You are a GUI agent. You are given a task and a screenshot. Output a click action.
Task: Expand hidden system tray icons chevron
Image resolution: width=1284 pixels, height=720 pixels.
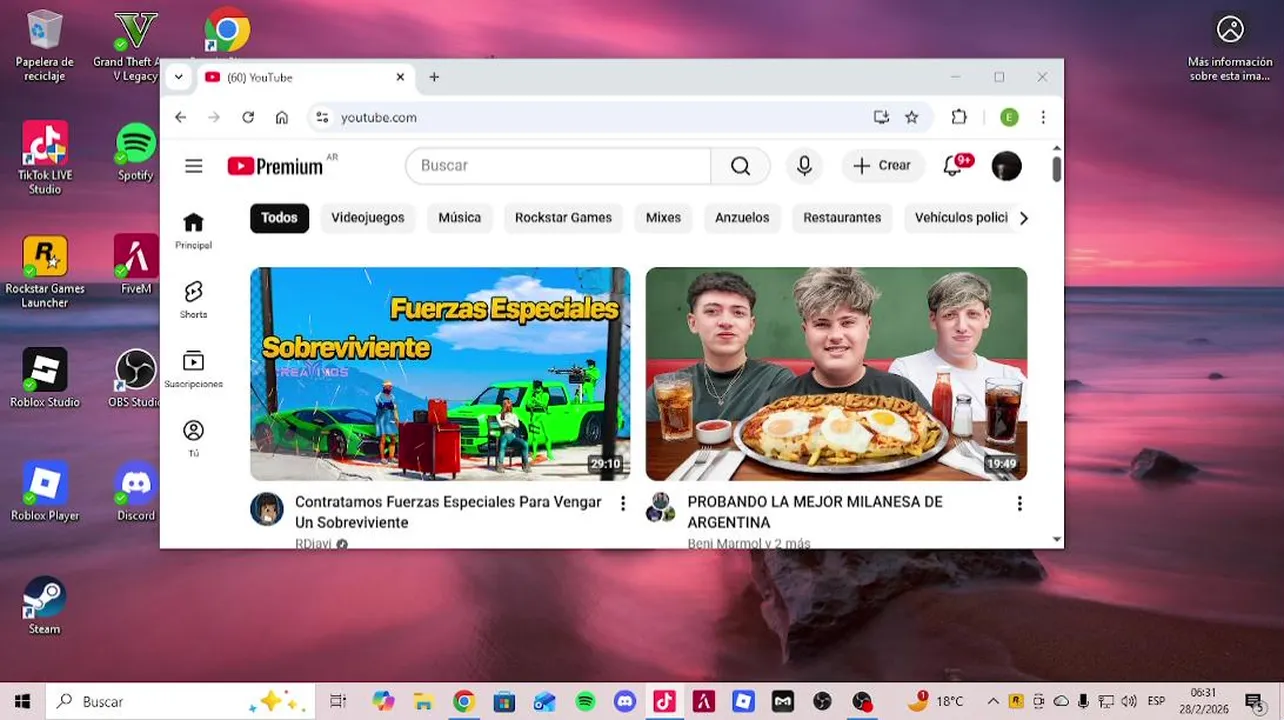pyautogui.click(x=993, y=701)
